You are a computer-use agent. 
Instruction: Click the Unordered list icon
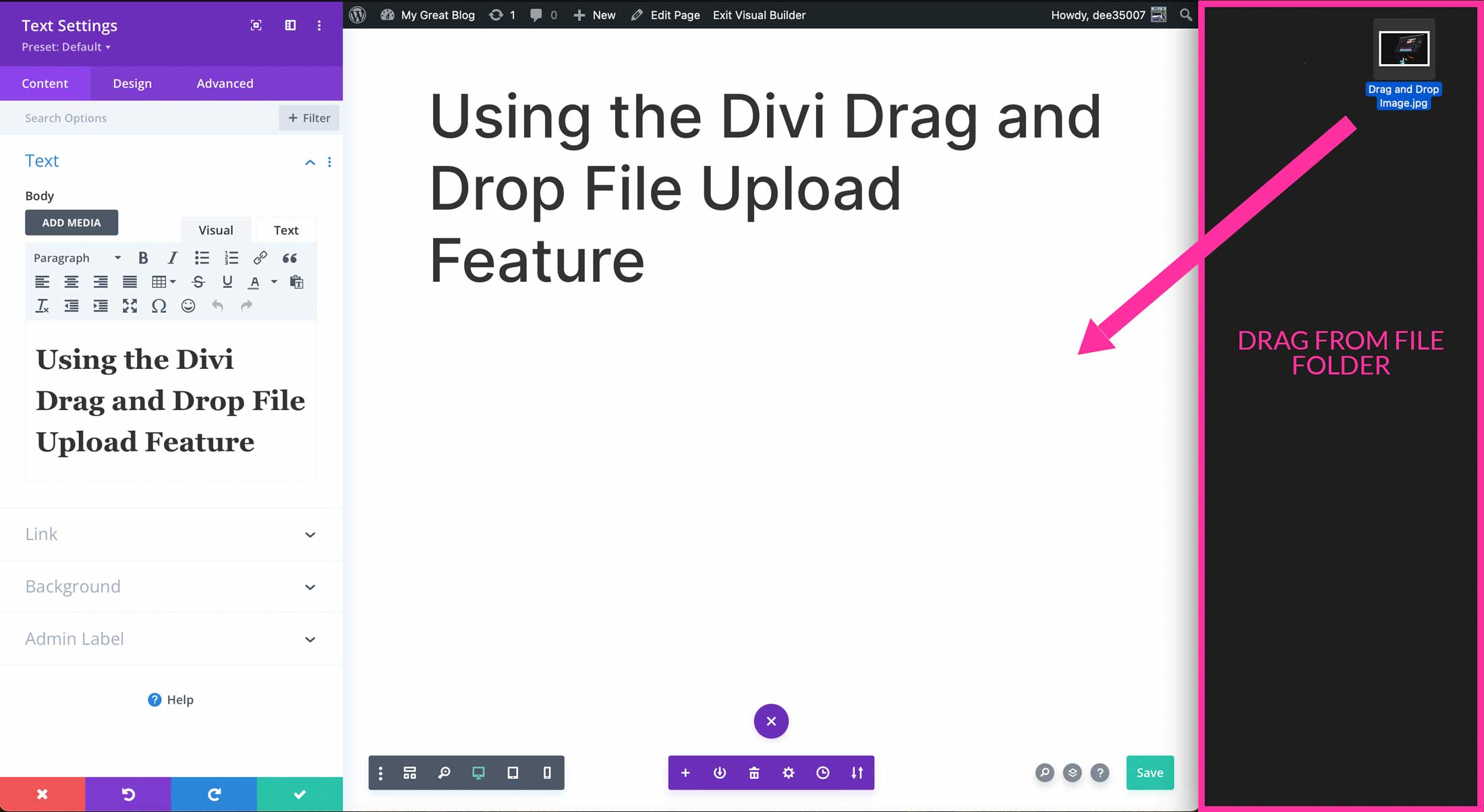coord(202,258)
